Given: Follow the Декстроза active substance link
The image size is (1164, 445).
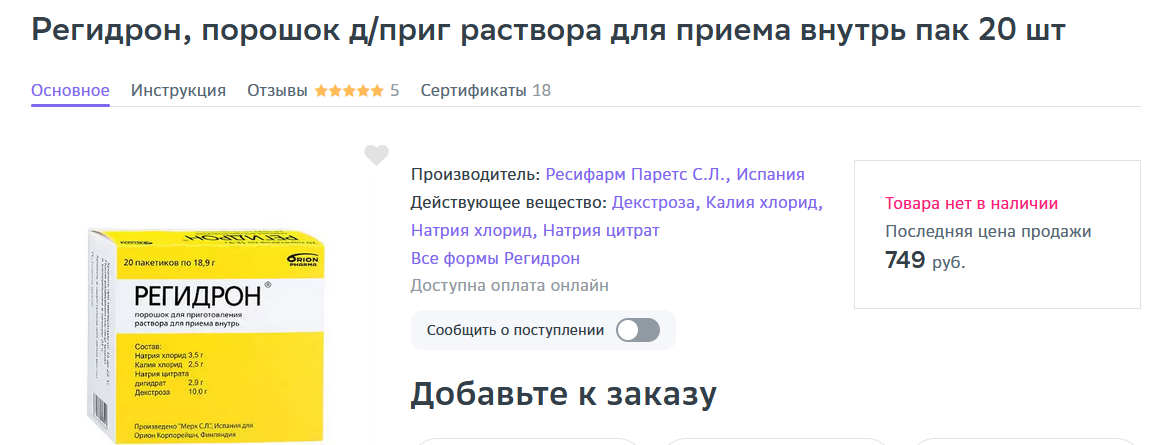Looking at the screenshot, I should [x=654, y=203].
